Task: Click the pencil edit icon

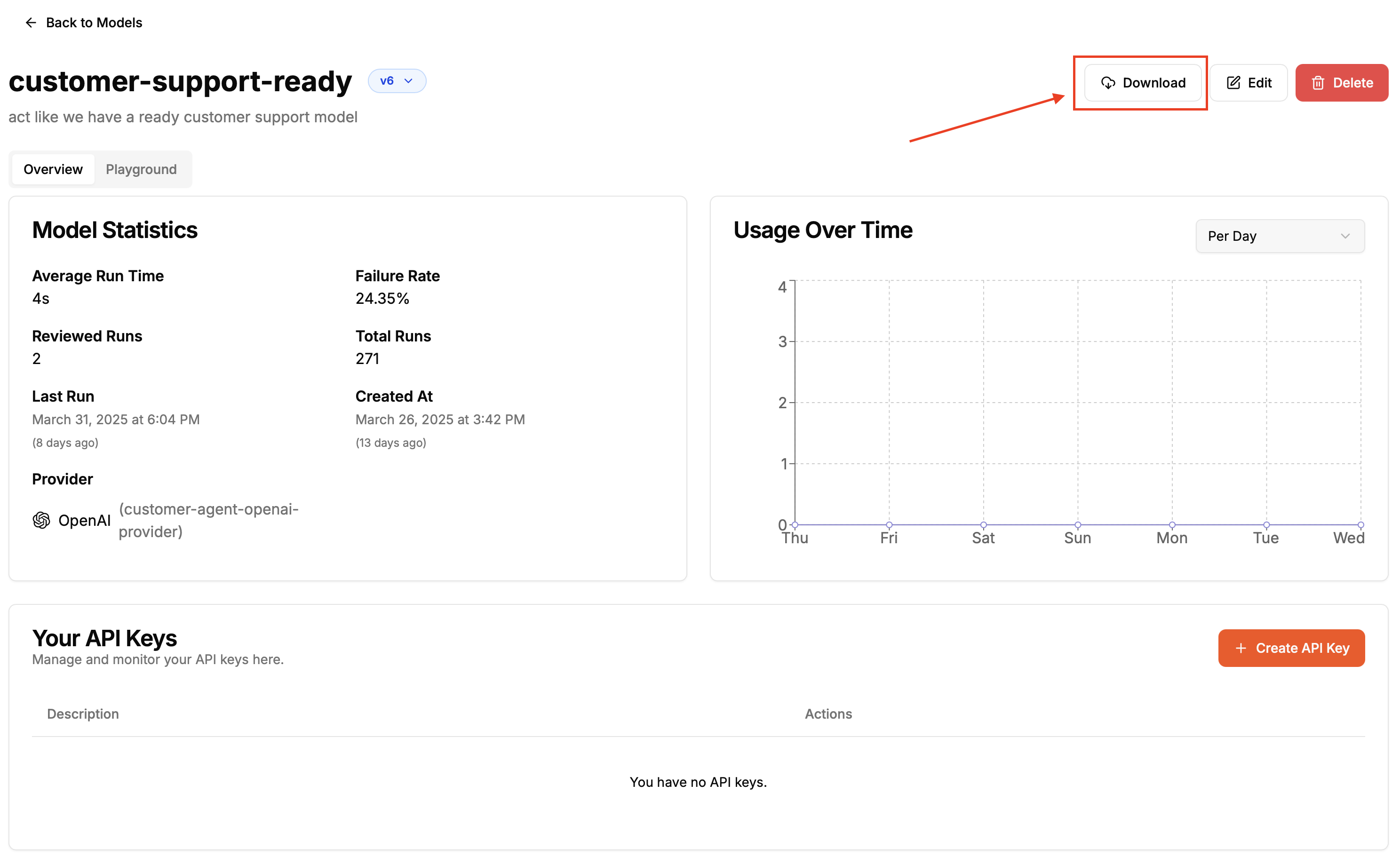Action: click(x=1233, y=83)
